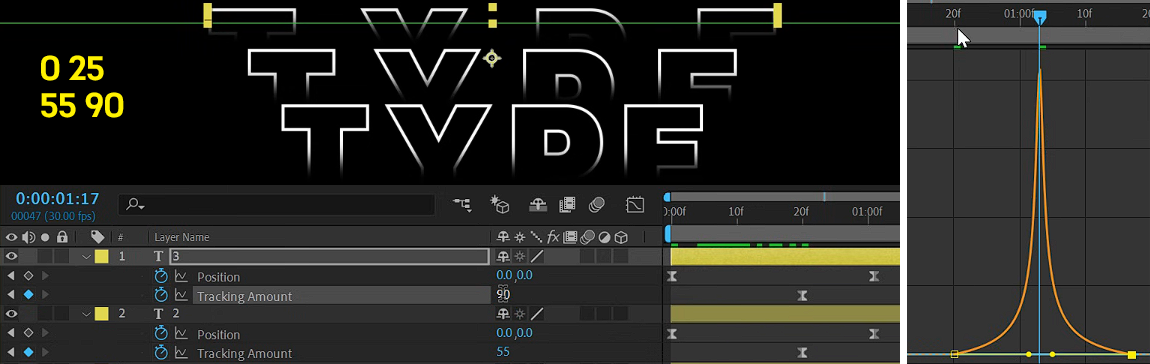Screen dimensions: 1150x364
Task: Click the frame counter 00047 (30.00 fps)
Action: click(53, 216)
